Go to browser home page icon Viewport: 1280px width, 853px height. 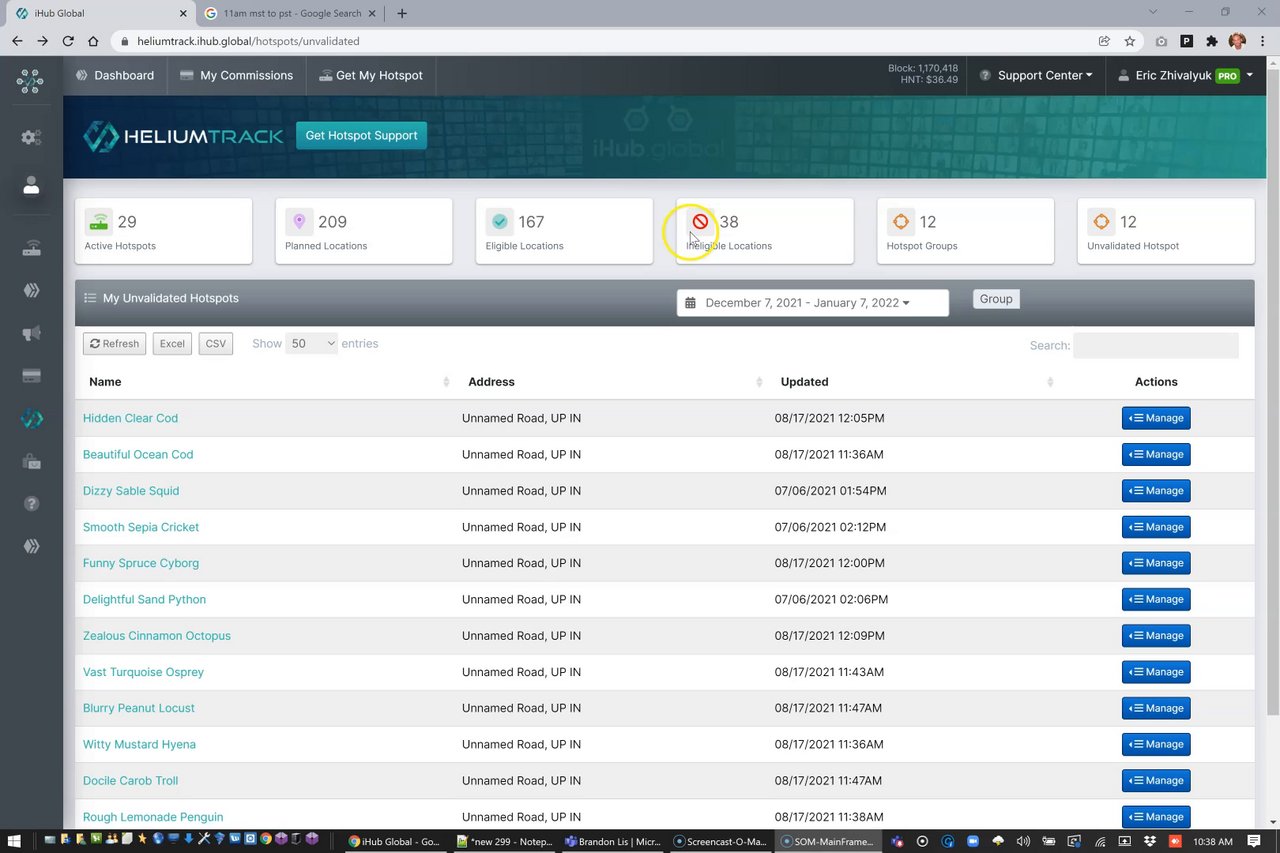(93, 41)
